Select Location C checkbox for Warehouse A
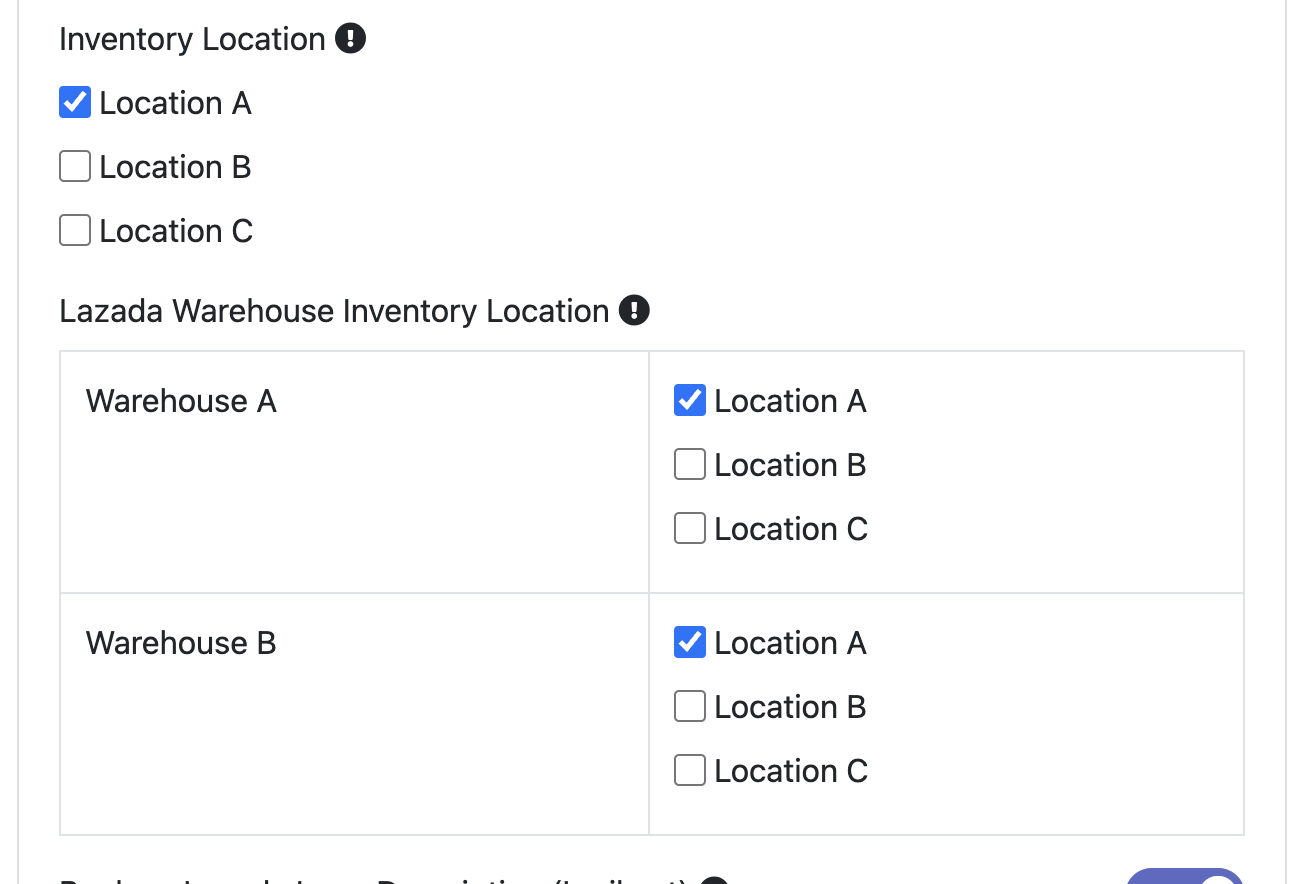Screen dimensions: 1304x884 coord(690,529)
